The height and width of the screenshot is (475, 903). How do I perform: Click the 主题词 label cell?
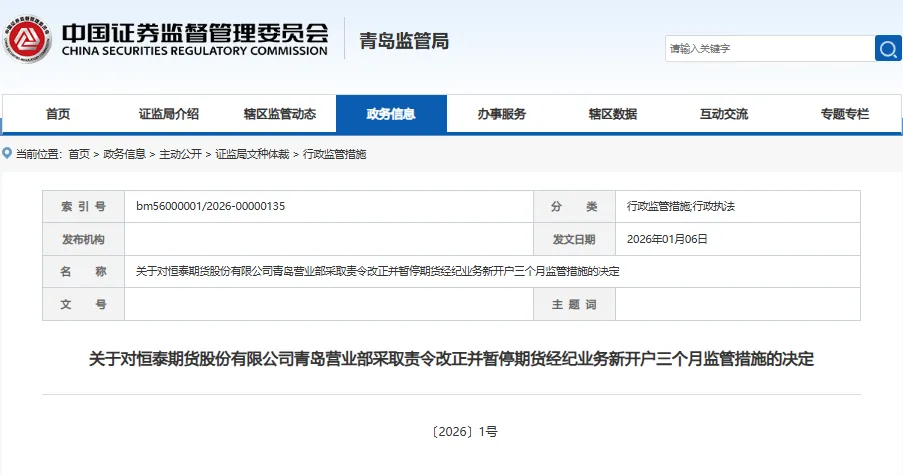click(x=574, y=304)
